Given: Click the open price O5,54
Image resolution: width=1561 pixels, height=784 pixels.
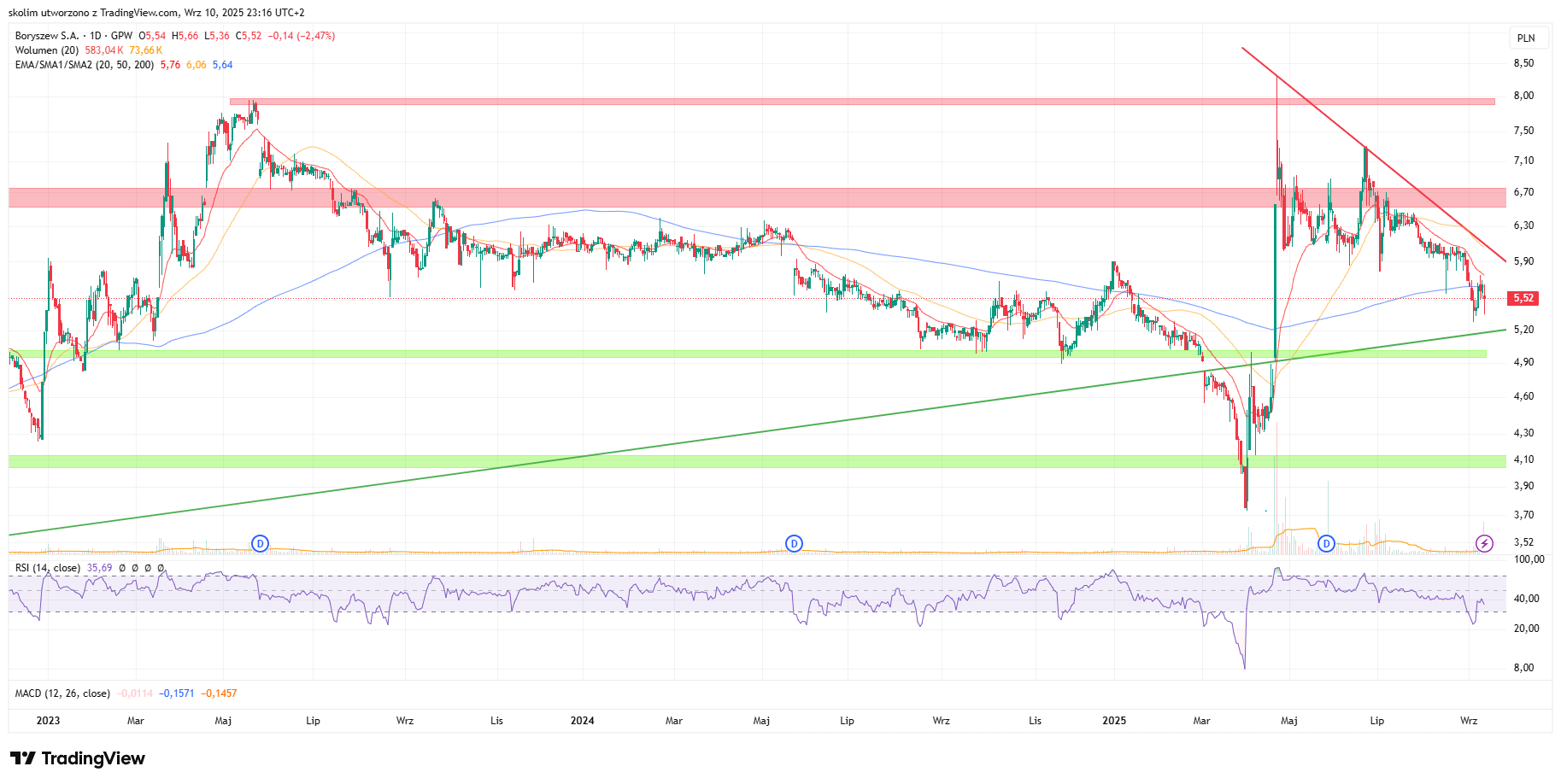Looking at the screenshot, I should (153, 36).
